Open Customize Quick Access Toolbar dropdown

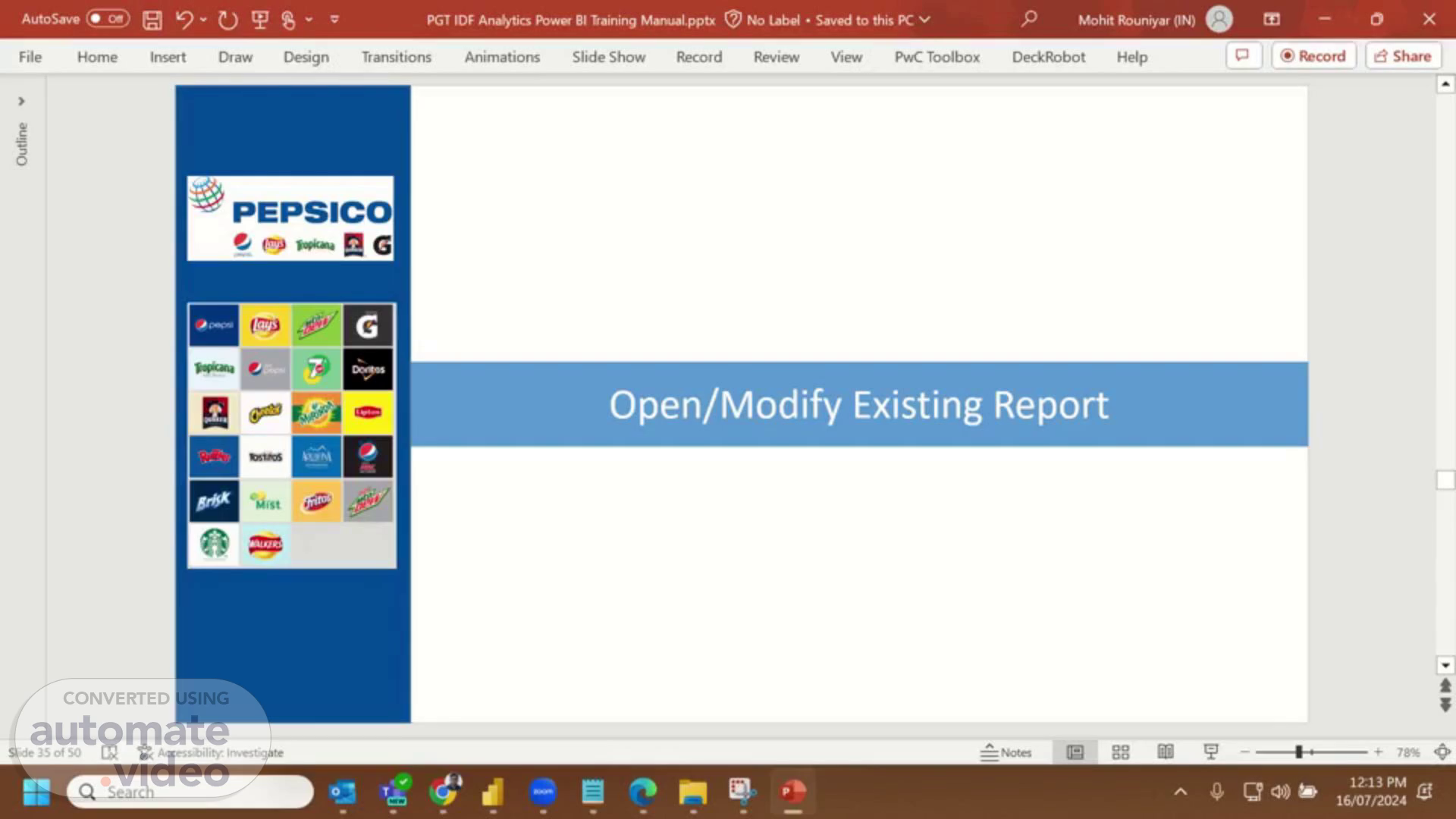pyautogui.click(x=334, y=20)
